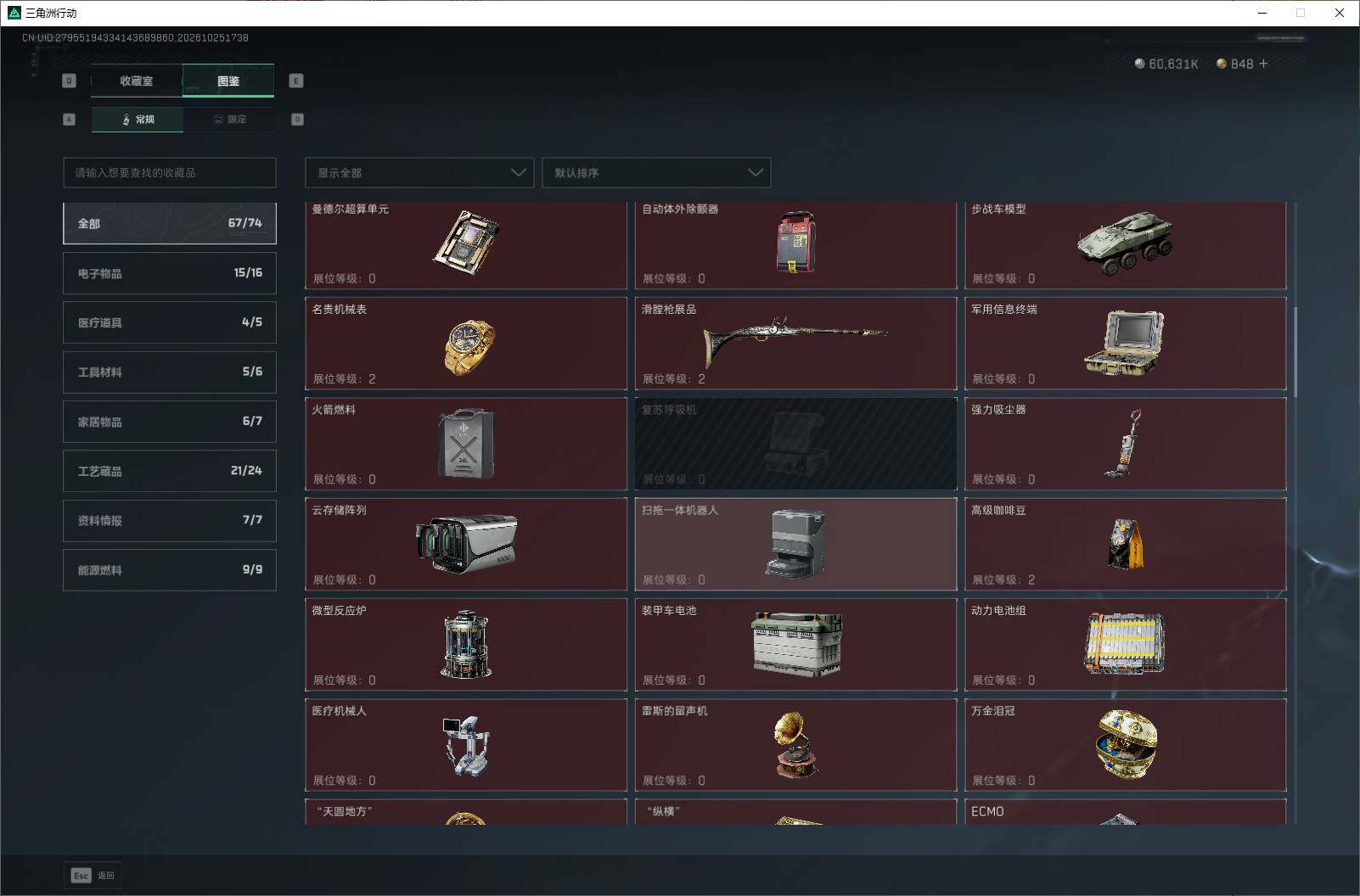The width and height of the screenshot is (1360, 896).
Task: Click the 自动体外除颤器 item image
Action: pos(795,243)
